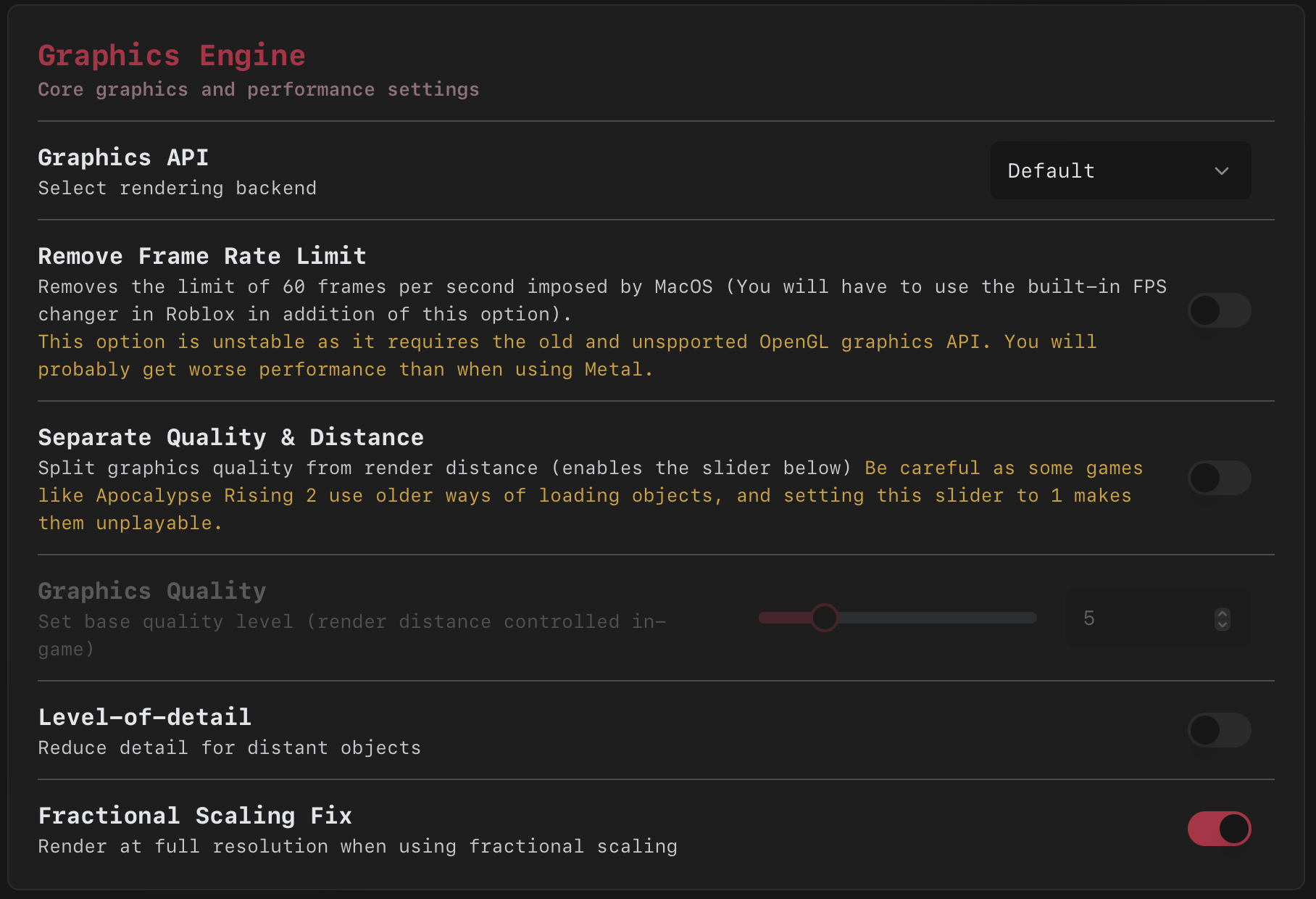
Task: Select Default in the rendering backend box
Action: (1051, 170)
